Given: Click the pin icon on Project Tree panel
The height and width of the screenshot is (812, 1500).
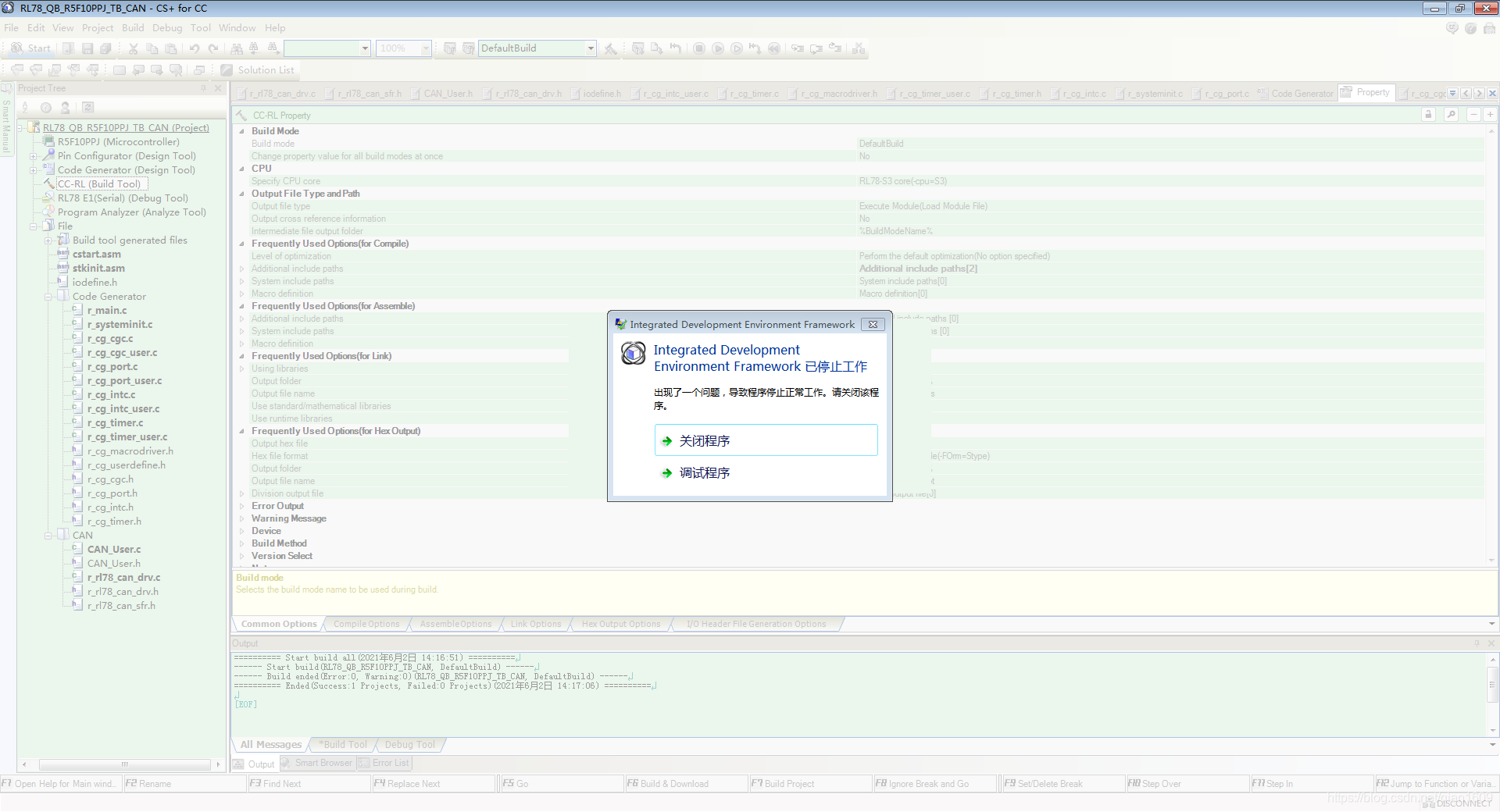Looking at the screenshot, I should click(x=203, y=88).
